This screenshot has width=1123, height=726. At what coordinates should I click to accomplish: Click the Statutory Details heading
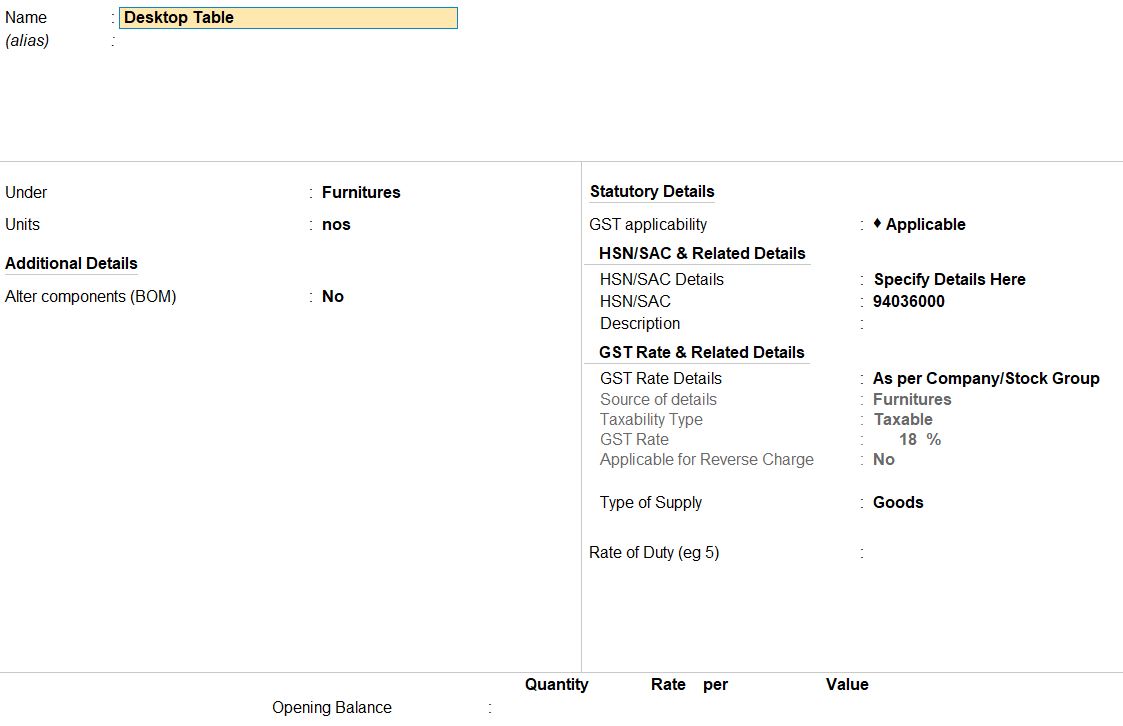coord(652,192)
